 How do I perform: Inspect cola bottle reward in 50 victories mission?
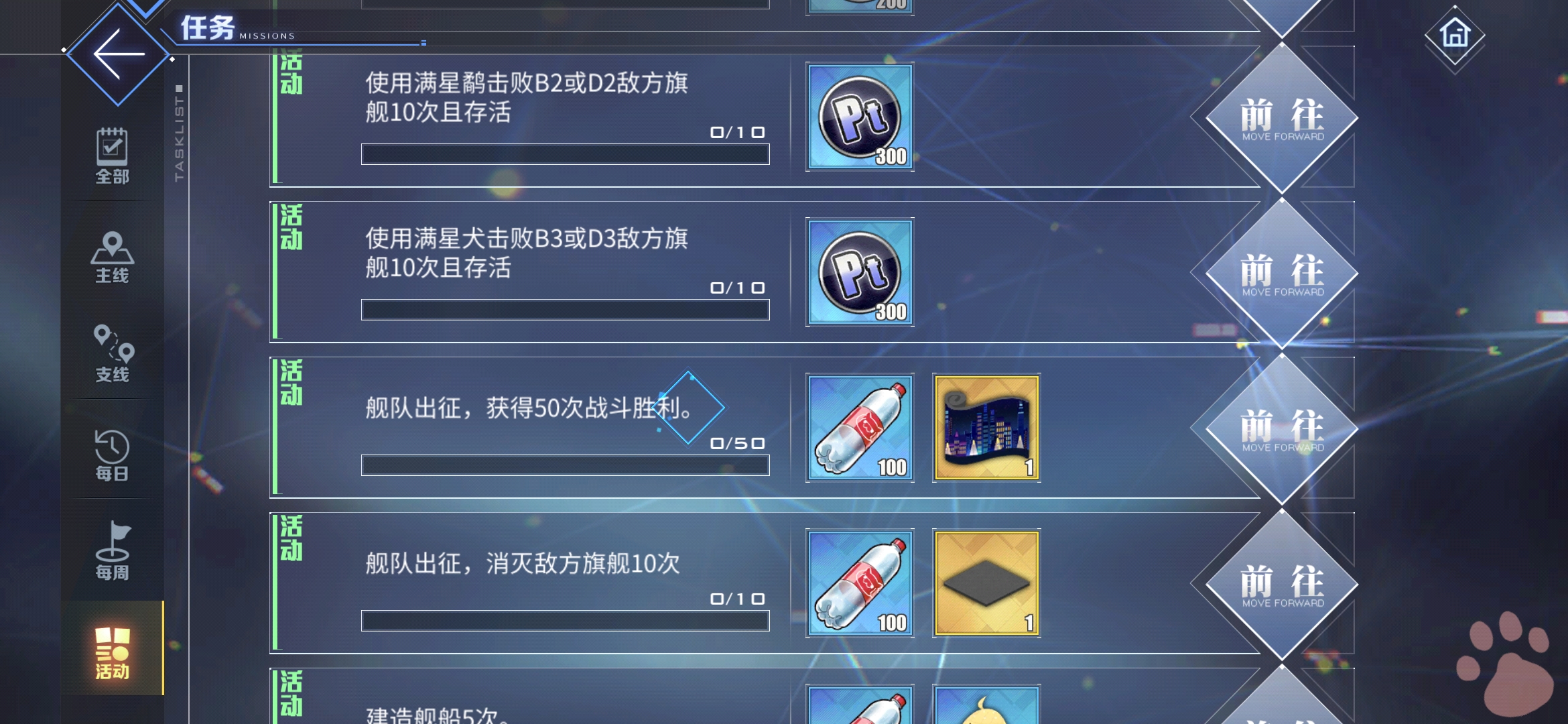tap(860, 428)
